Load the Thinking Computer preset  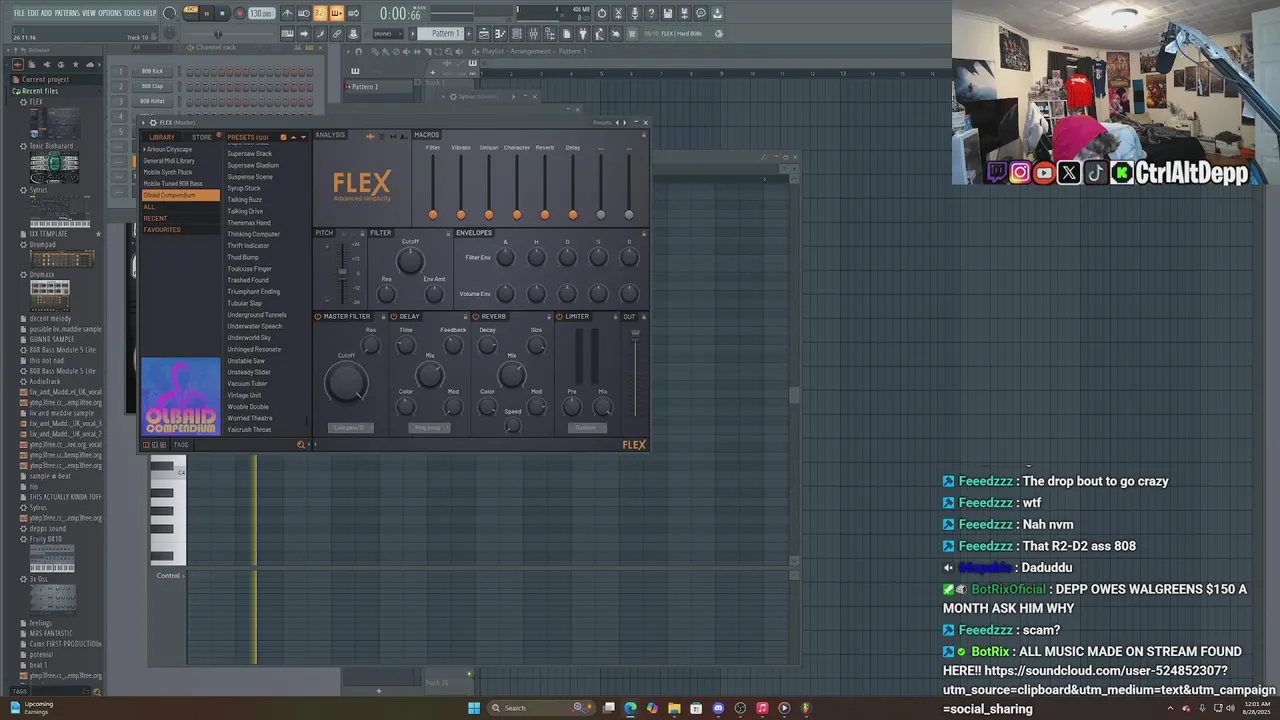[x=253, y=234]
